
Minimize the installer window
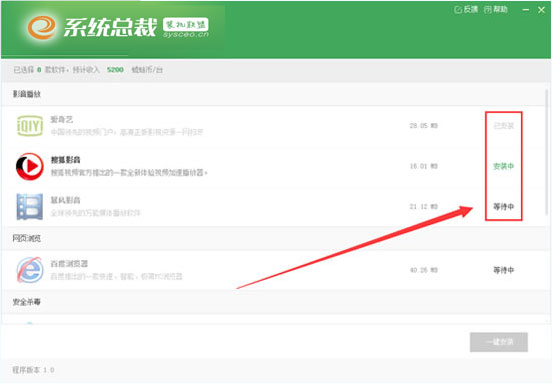525,10
